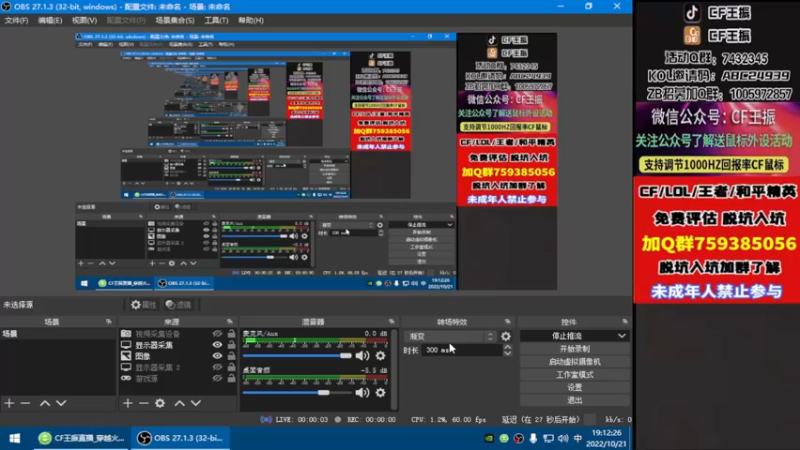The height and width of the screenshot is (450, 800).
Task: Increase the 时长 duration with the up stepper
Action: 507,347
